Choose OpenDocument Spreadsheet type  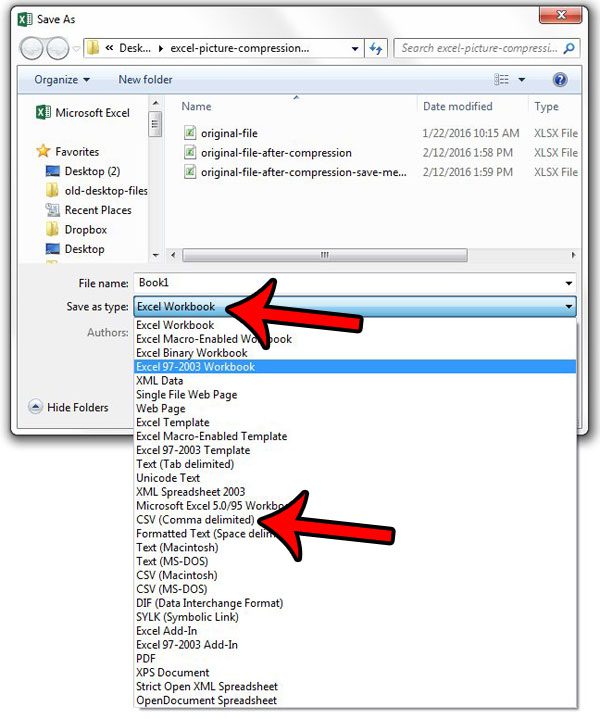(x=356, y=700)
